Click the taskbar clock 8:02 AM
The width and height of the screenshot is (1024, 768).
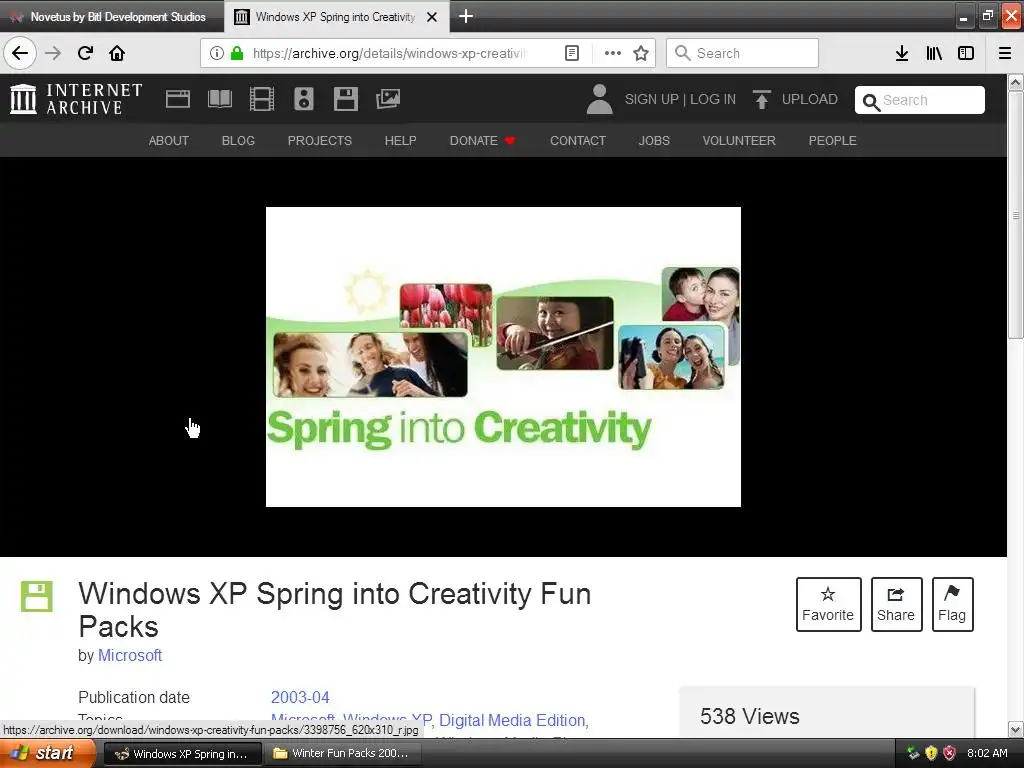point(987,753)
